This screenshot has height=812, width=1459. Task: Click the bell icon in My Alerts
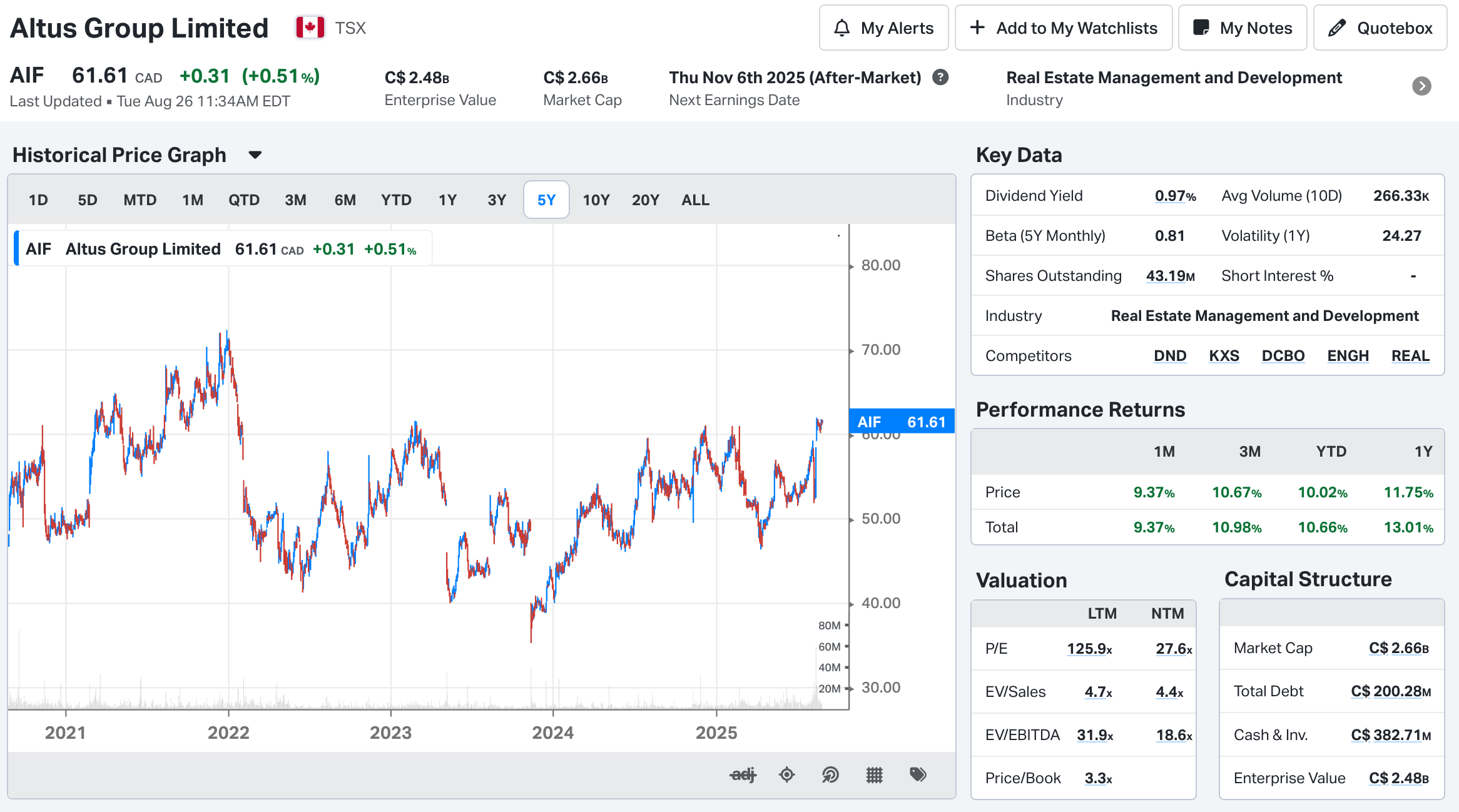coord(842,28)
